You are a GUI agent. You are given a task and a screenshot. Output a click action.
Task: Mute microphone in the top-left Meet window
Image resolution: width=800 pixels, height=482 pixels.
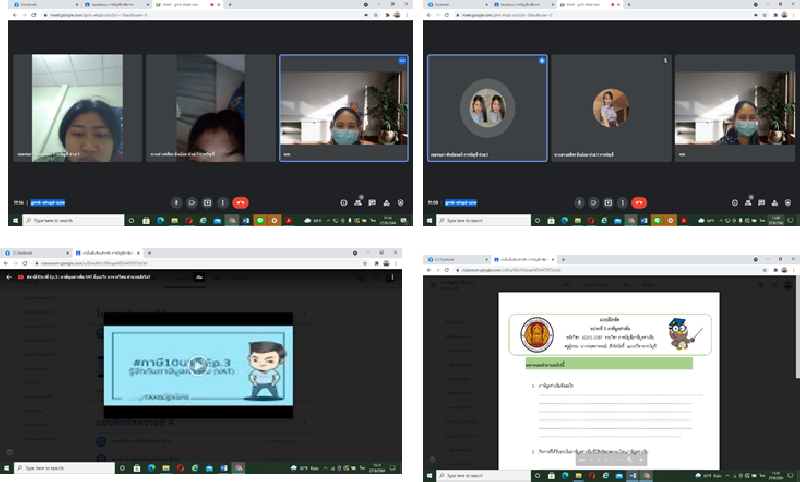click(x=176, y=201)
